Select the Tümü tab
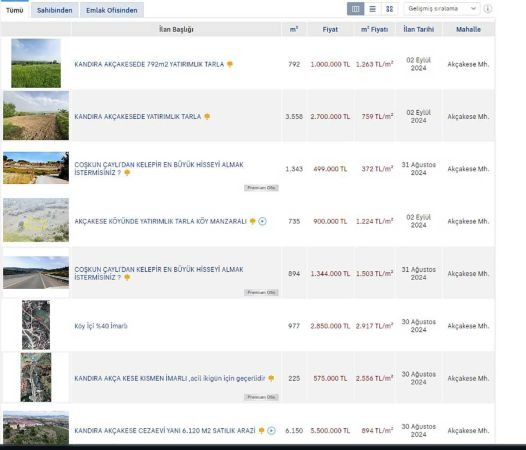 click(15, 10)
